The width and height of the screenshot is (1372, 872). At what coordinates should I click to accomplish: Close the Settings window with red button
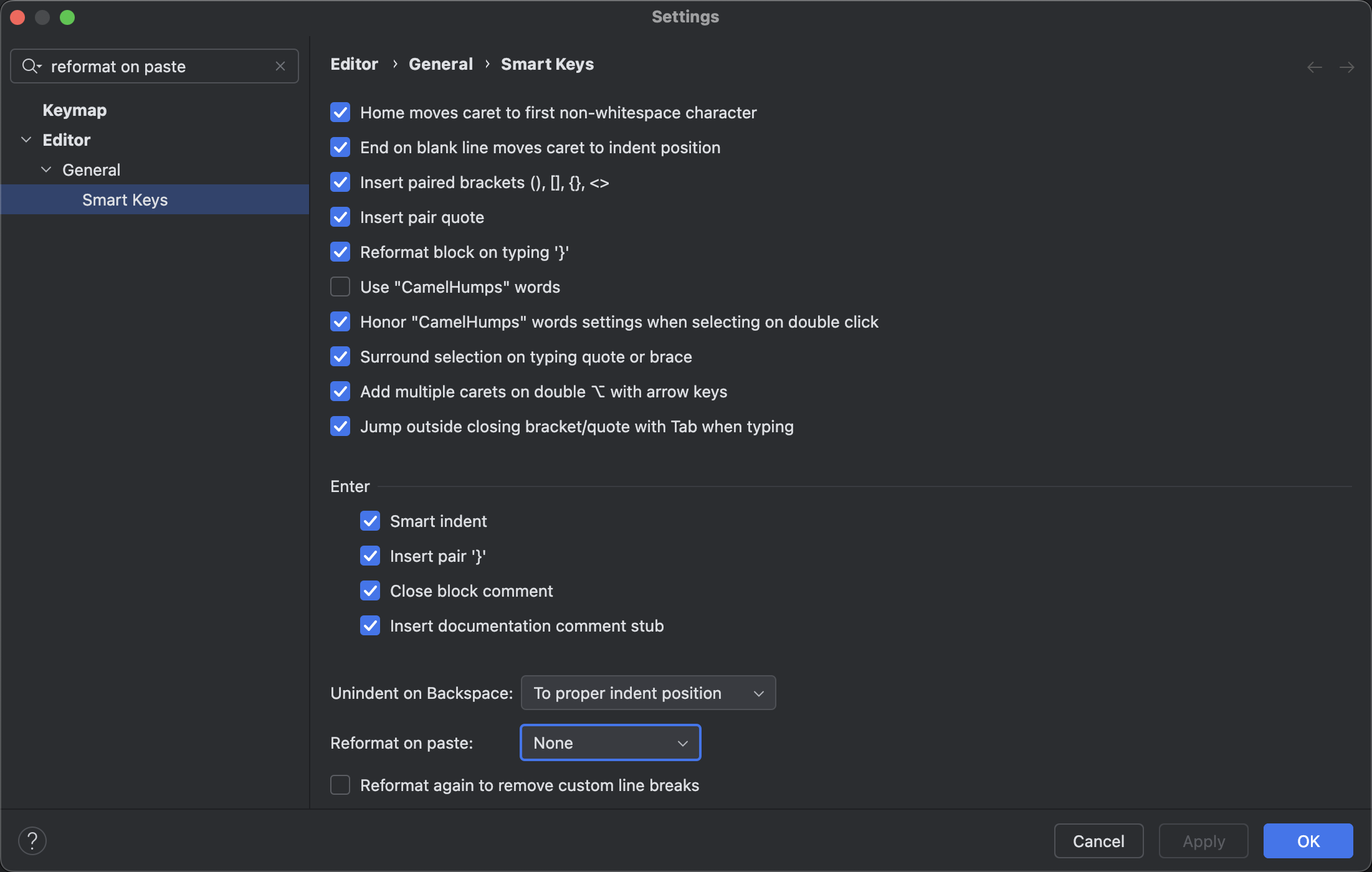17,17
